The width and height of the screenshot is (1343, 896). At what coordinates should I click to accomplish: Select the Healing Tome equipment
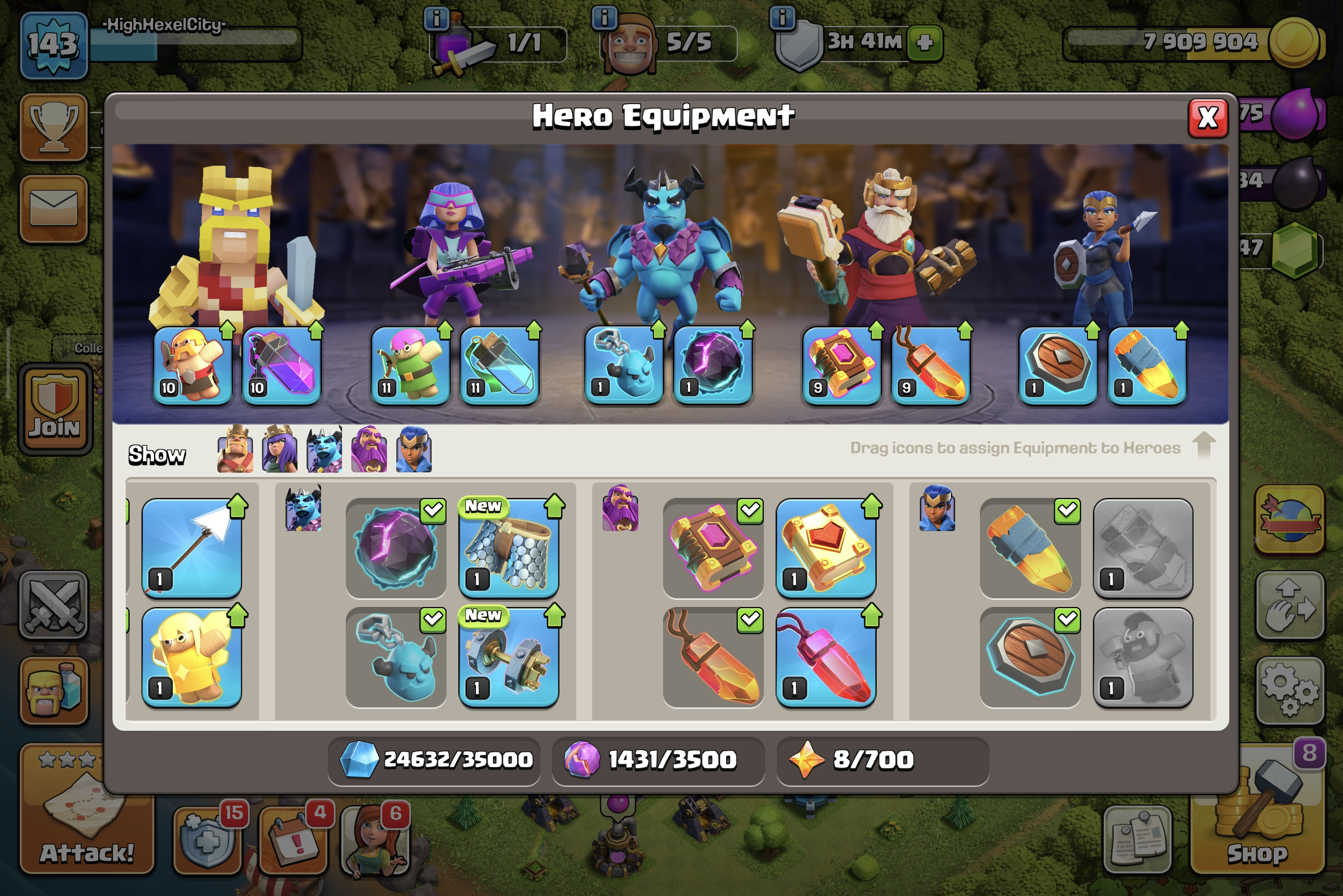point(826,547)
